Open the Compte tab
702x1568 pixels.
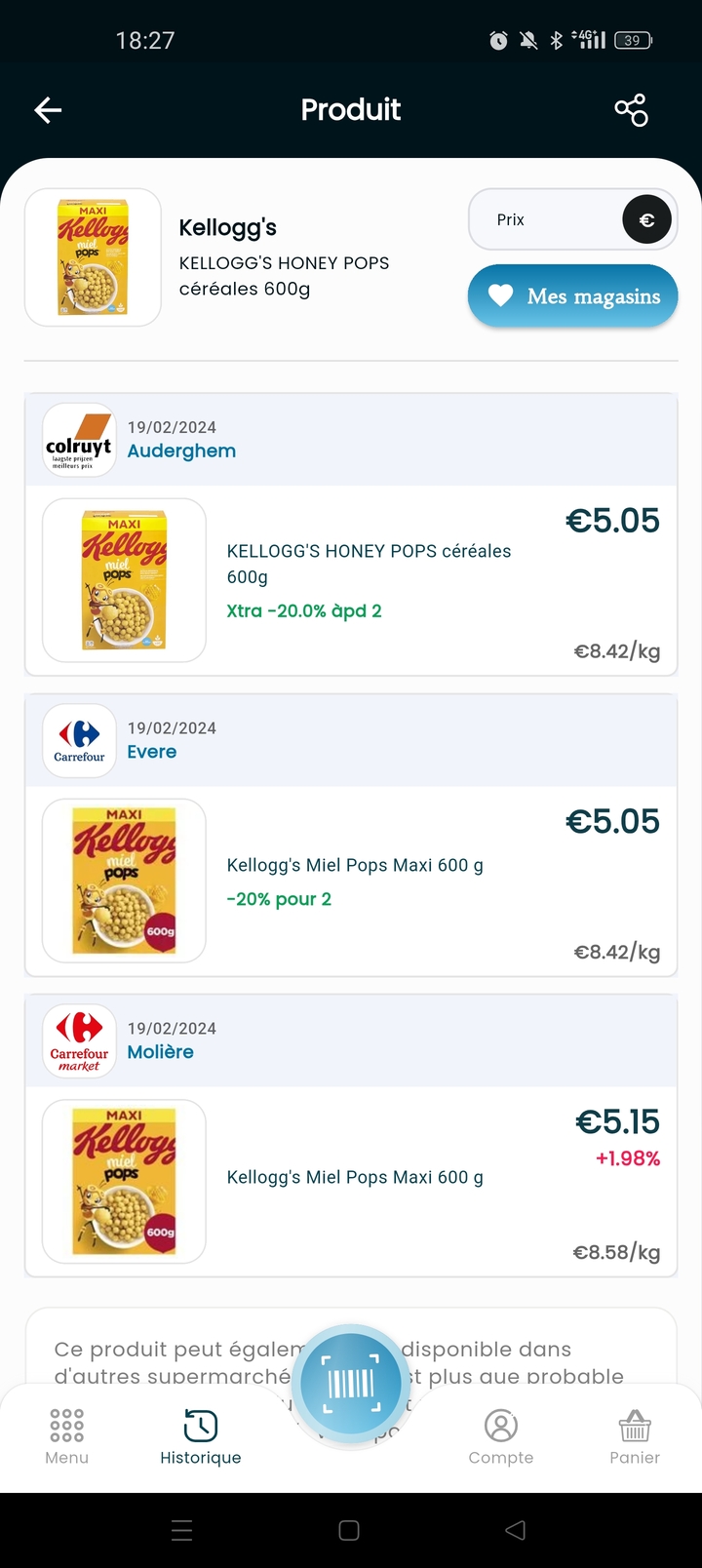[501, 1436]
